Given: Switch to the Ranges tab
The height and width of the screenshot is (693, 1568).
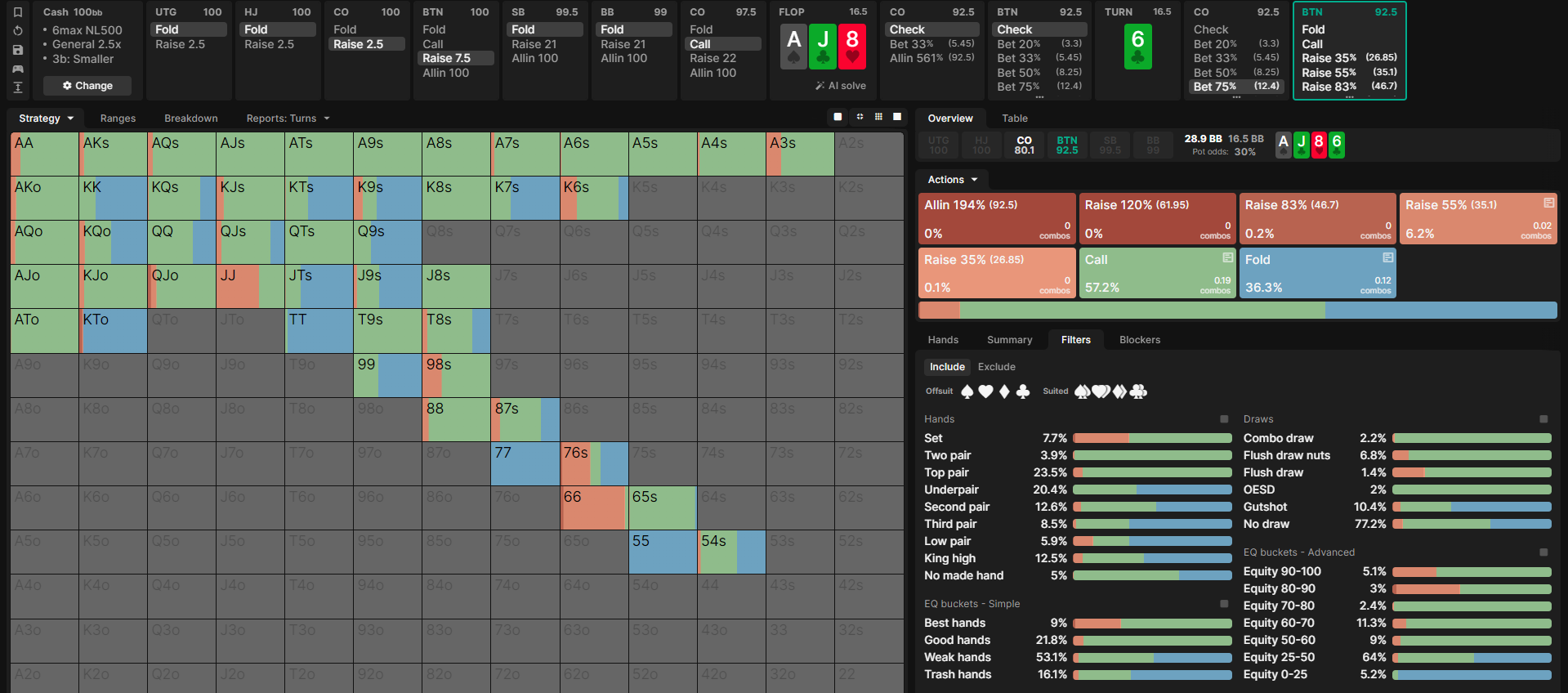Looking at the screenshot, I should tap(118, 118).
